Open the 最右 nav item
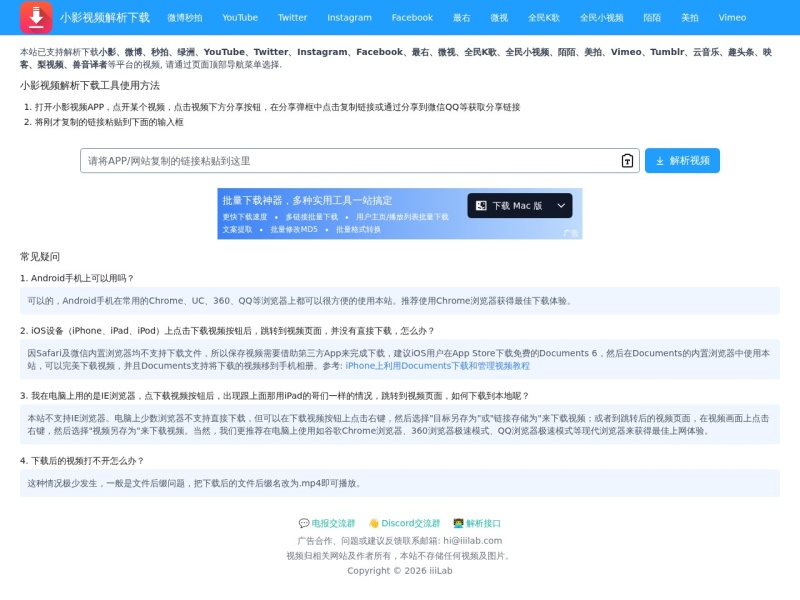Image resolution: width=800 pixels, height=600 pixels. tap(462, 18)
